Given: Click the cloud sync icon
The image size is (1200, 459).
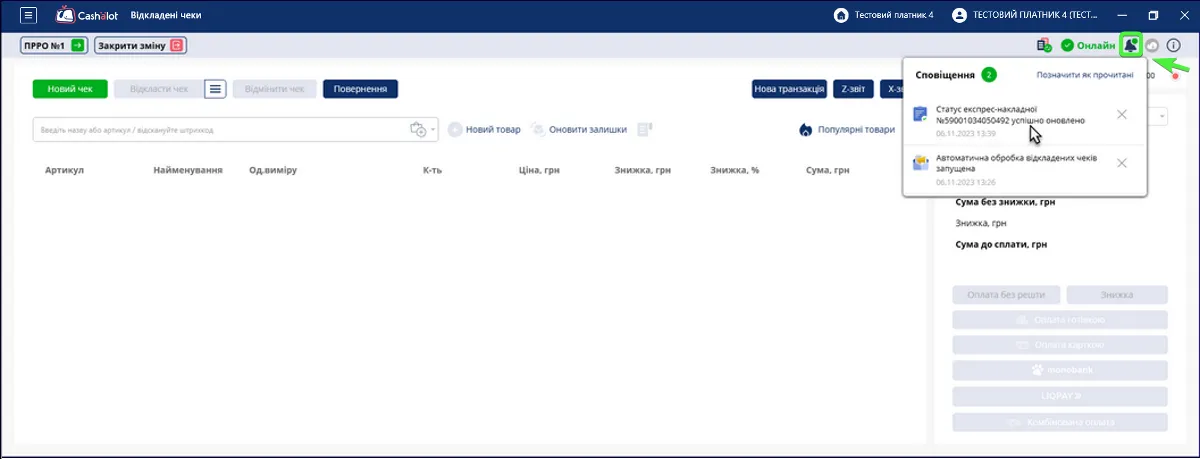Looking at the screenshot, I should (1153, 45).
